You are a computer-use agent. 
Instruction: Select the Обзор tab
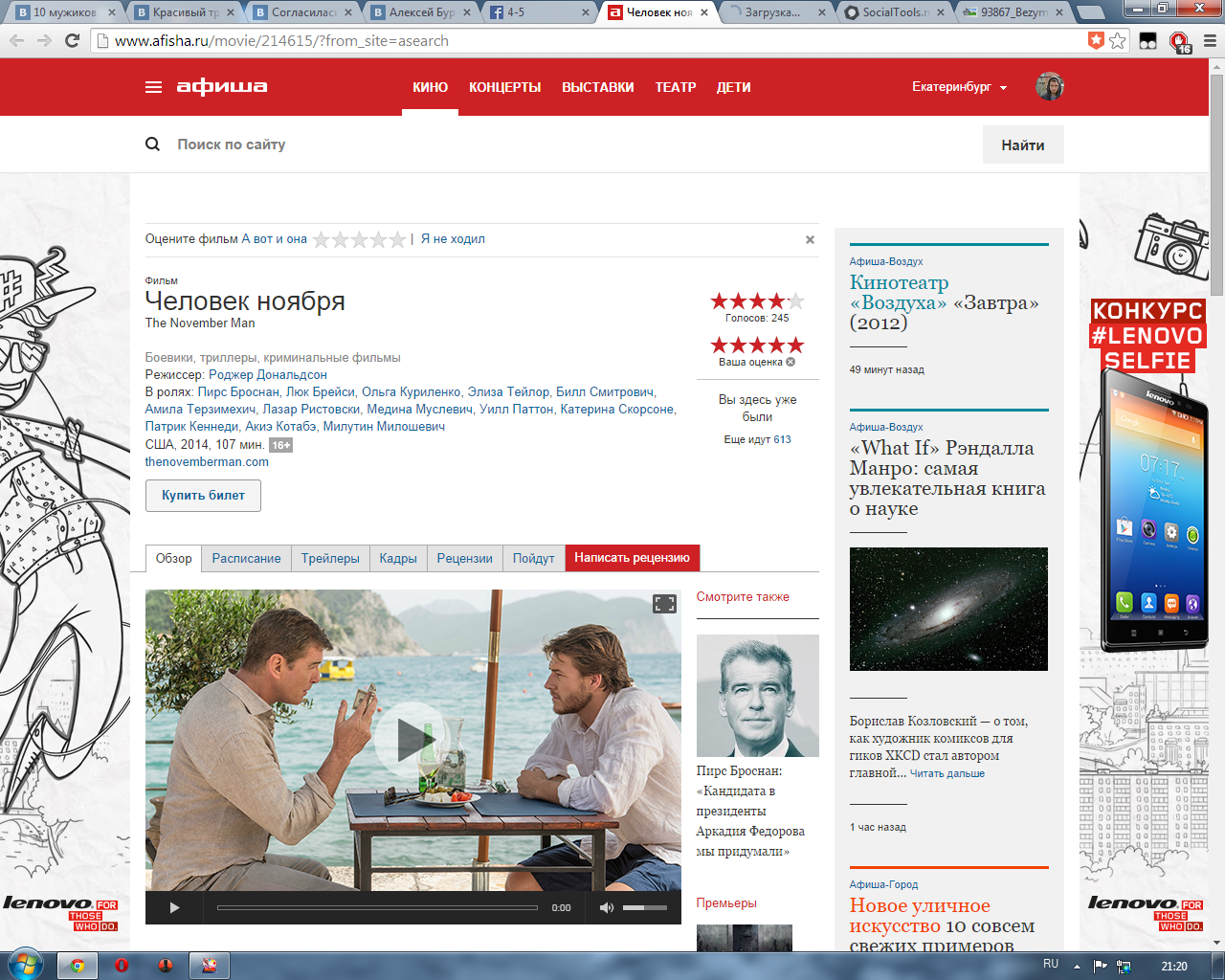click(x=173, y=558)
